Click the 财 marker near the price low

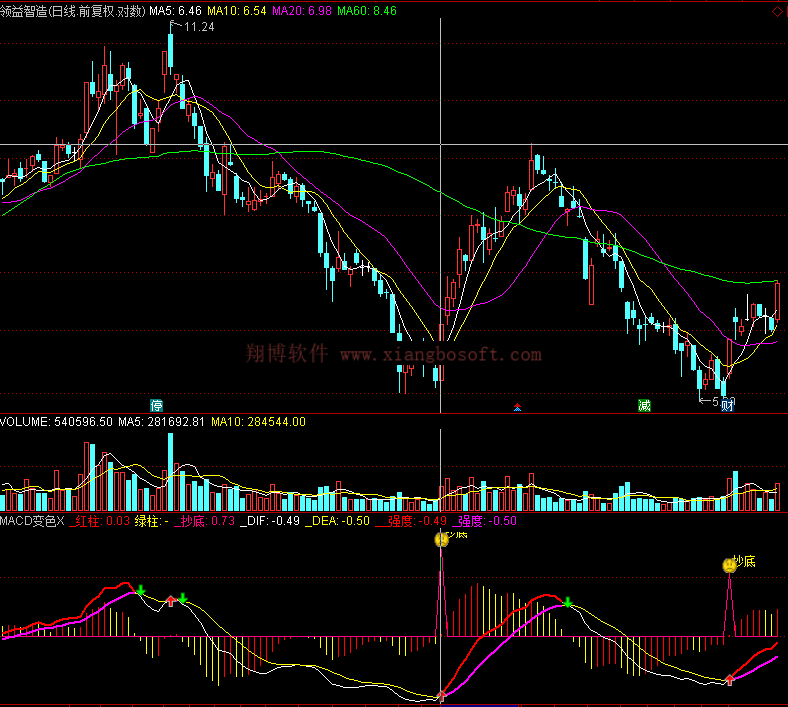tap(728, 406)
